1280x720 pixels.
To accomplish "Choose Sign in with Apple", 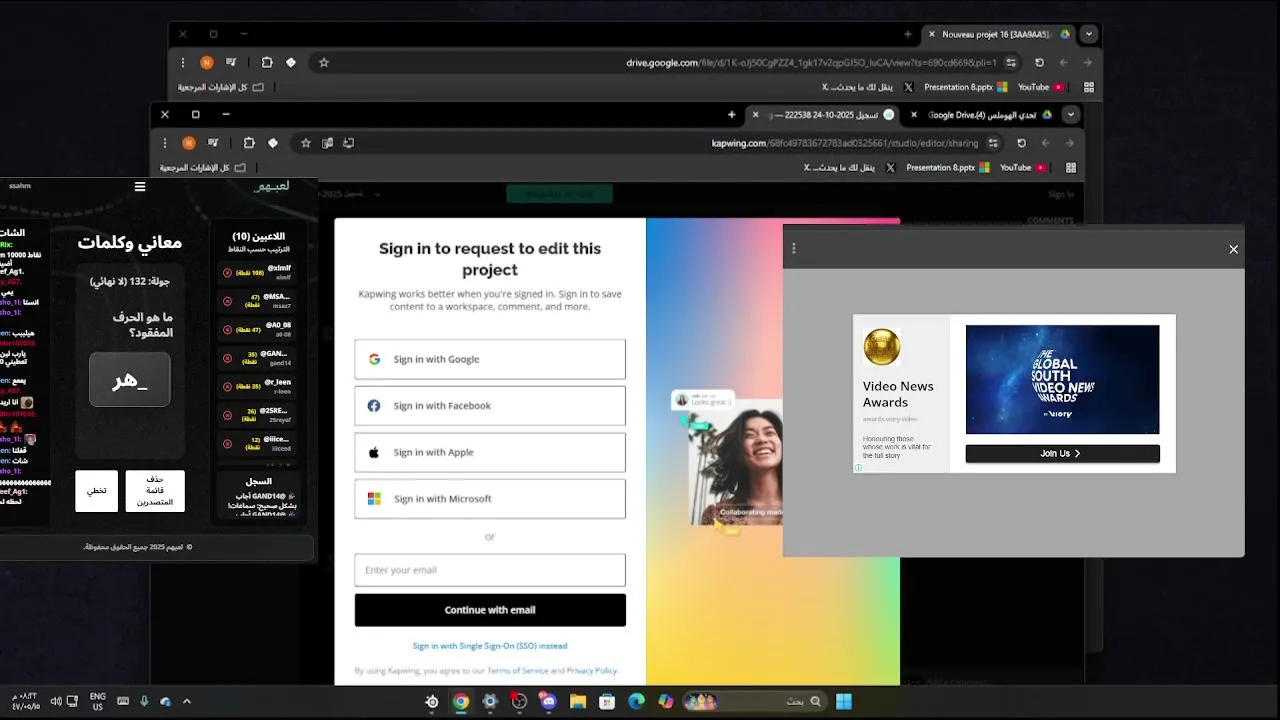I will tap(490, 452).
